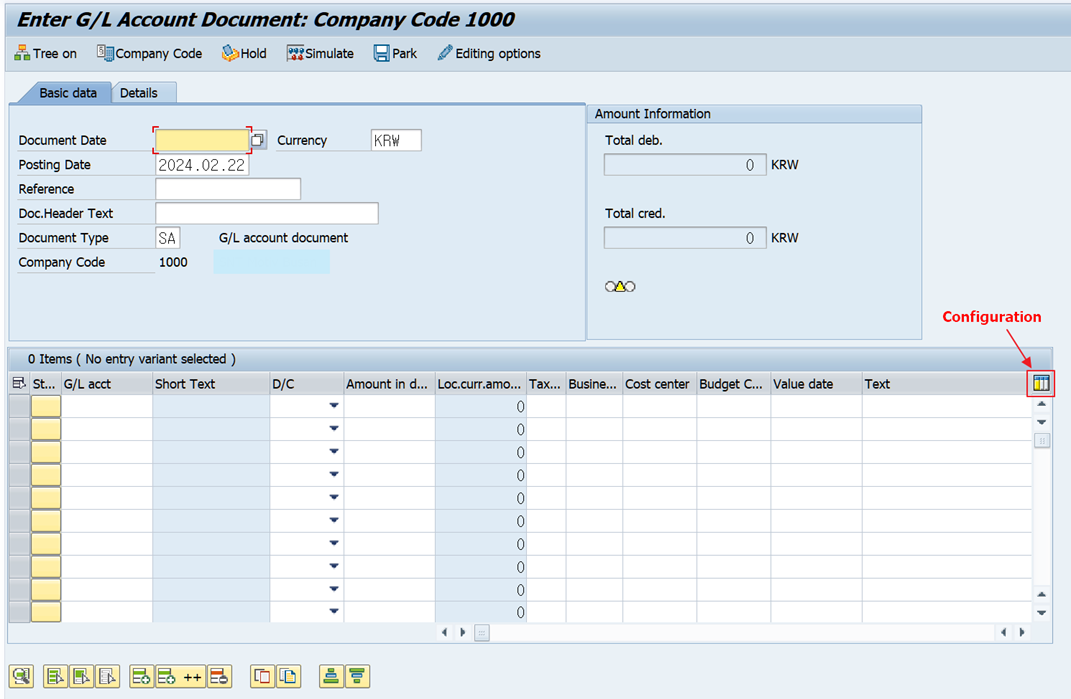Click the Short Text column header
The width and height of the screenshot is (1071, 699).
(211, 384)
